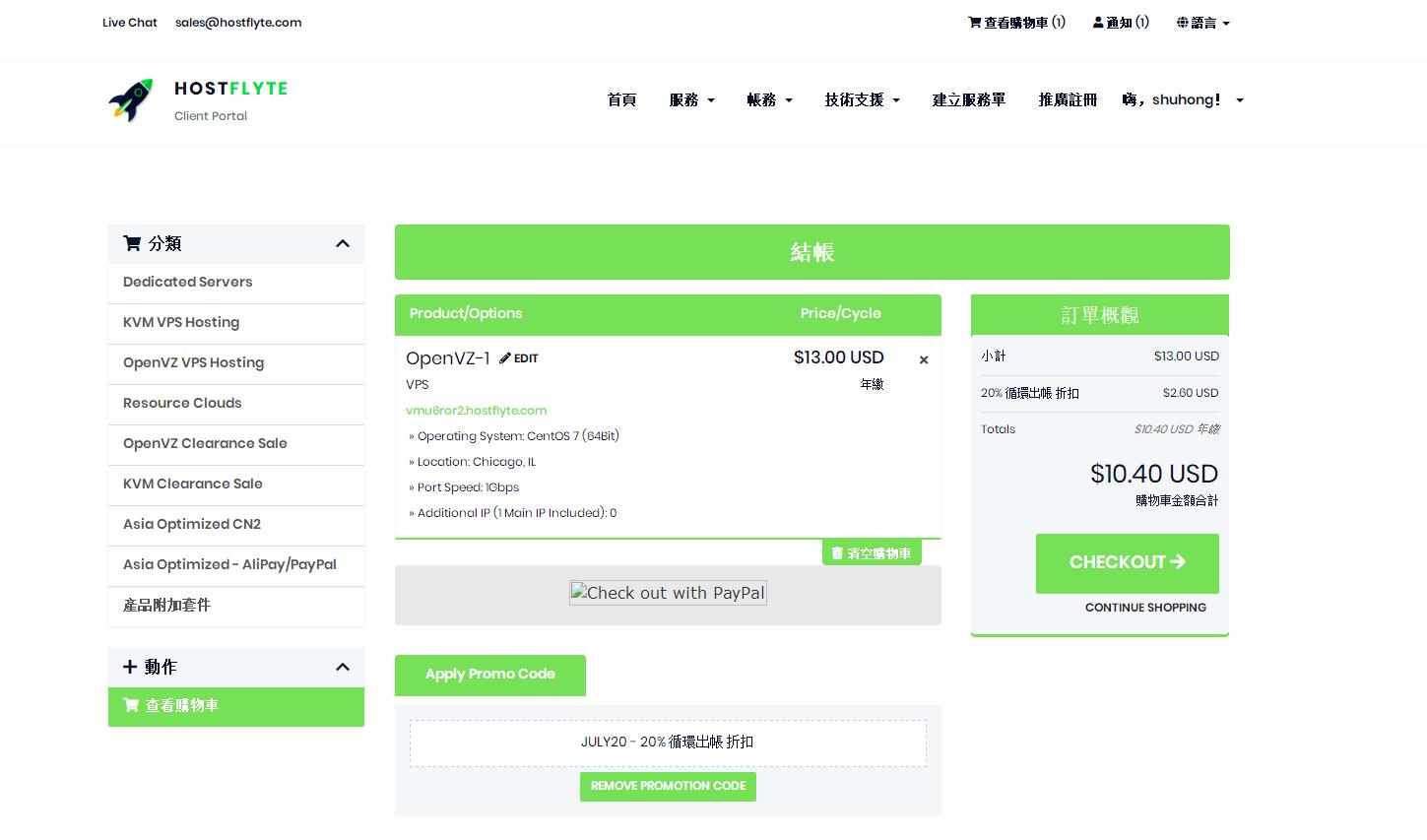Click the broken Check out with PayPal image
1427x840 pixels.
pos(668,593)
